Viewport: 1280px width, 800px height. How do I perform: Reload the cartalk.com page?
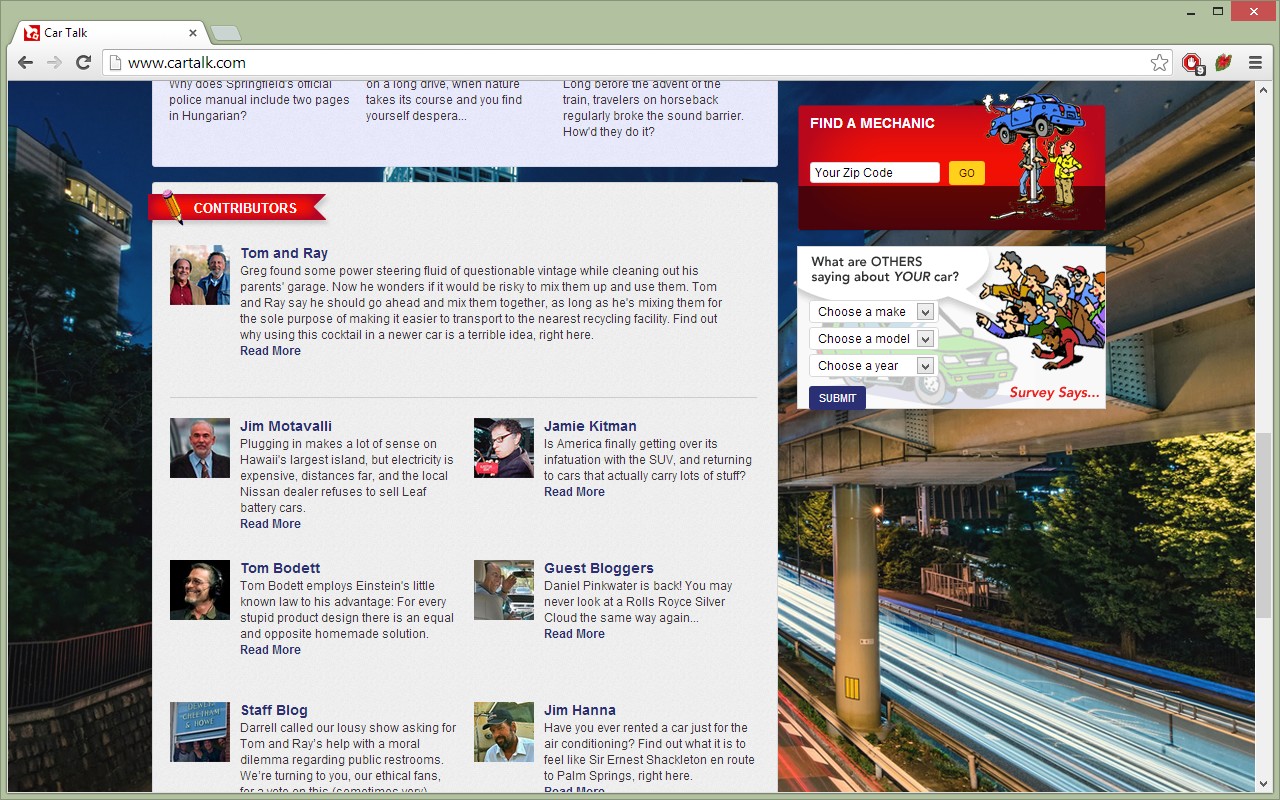pos(84,63)
